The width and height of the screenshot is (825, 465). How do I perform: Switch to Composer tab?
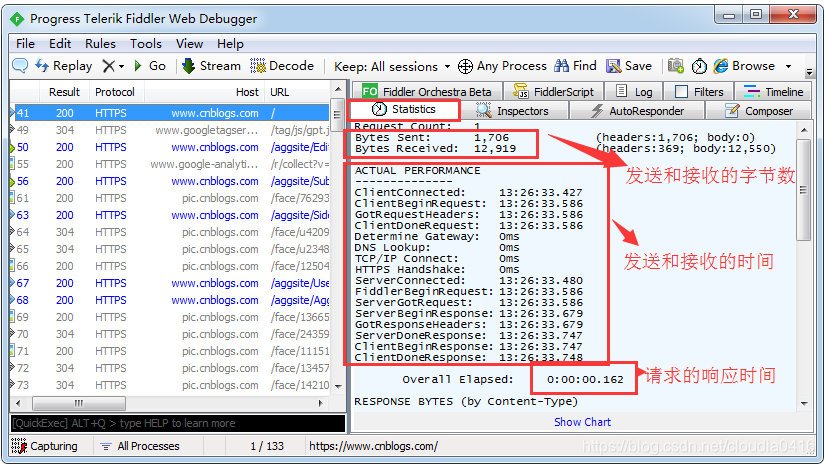click(759, 111)
